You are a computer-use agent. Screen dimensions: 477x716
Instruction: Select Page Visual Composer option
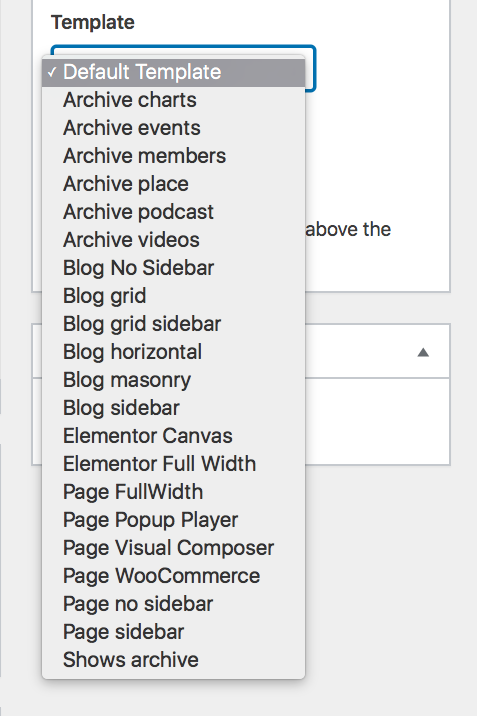(173, 548)
